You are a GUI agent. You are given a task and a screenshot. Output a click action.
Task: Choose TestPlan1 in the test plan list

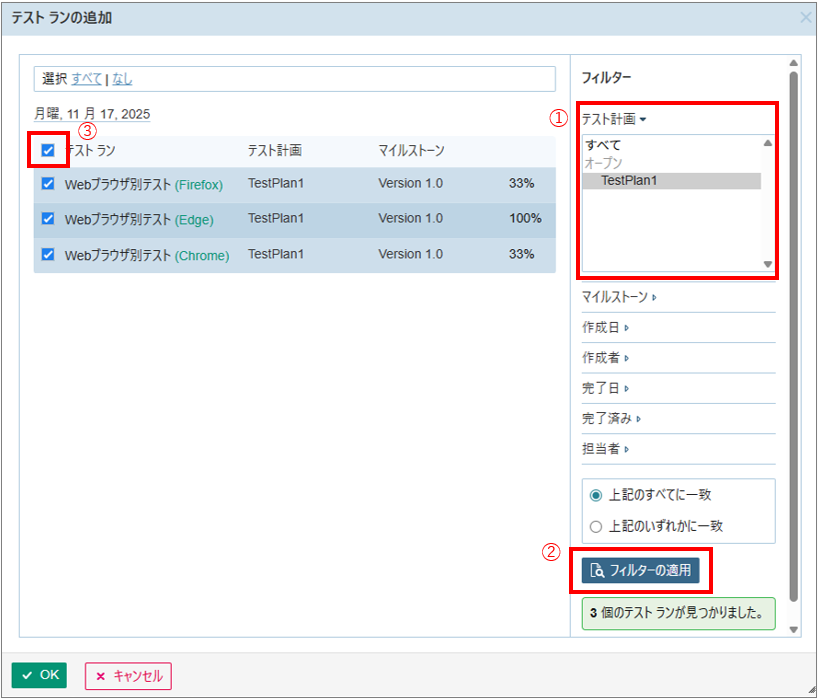pos(635,181)
